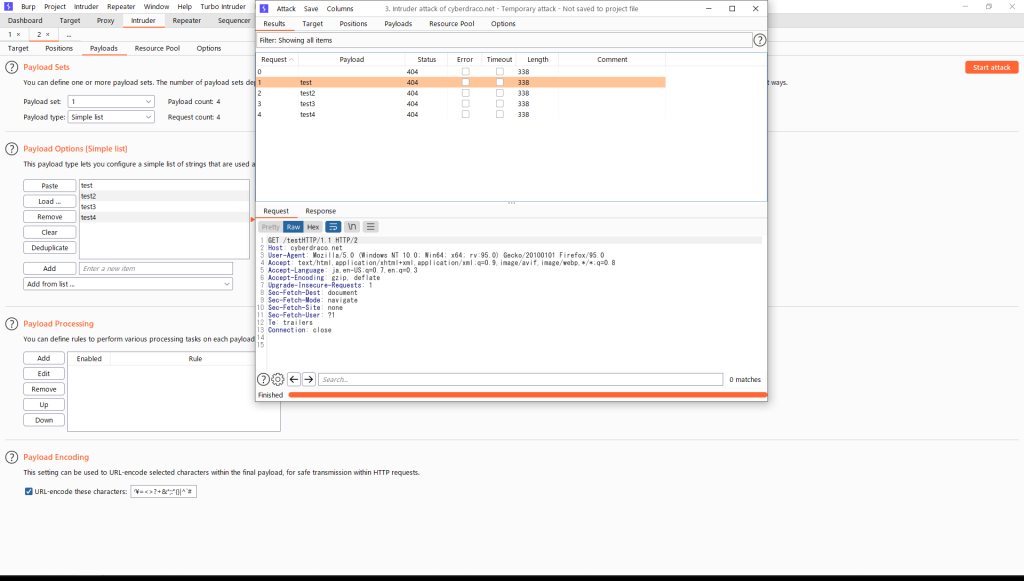Tick Error checkbox for request 2
Screen dimensions: 1024x581
coord(465,93)
